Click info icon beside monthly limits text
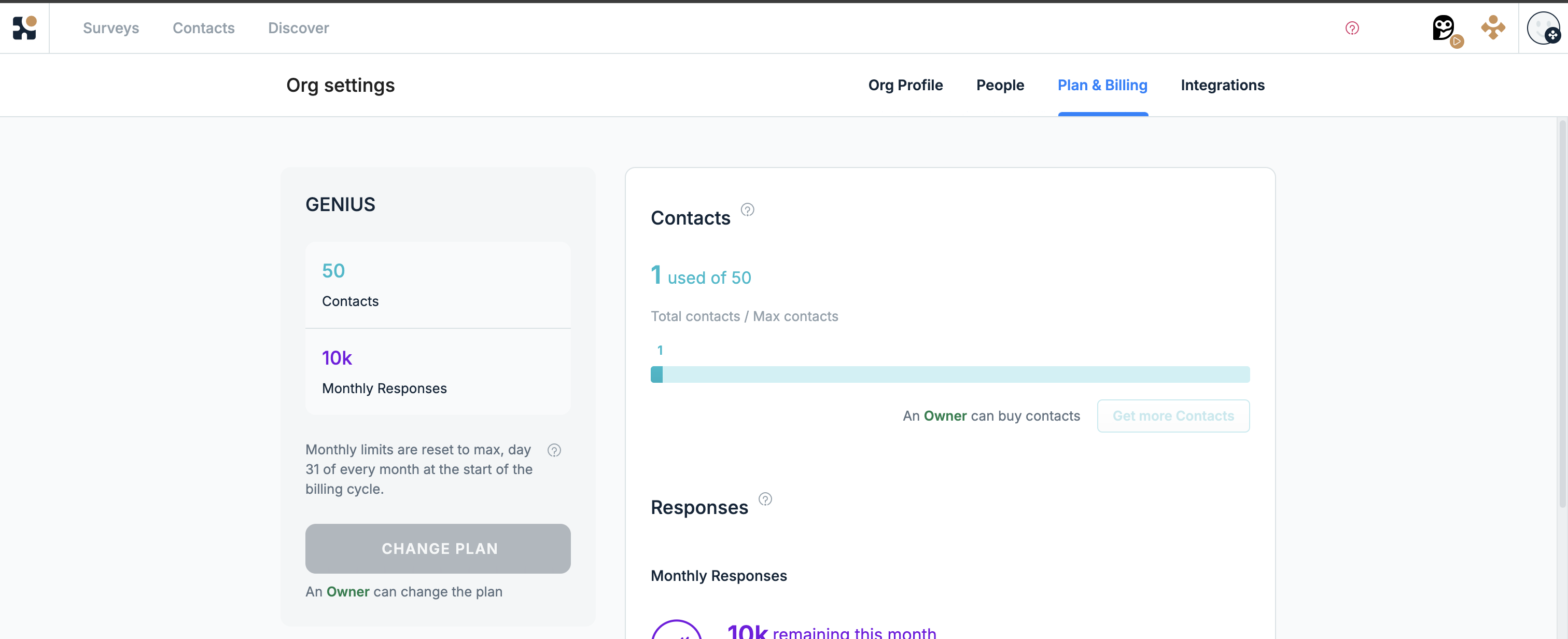 554,450
